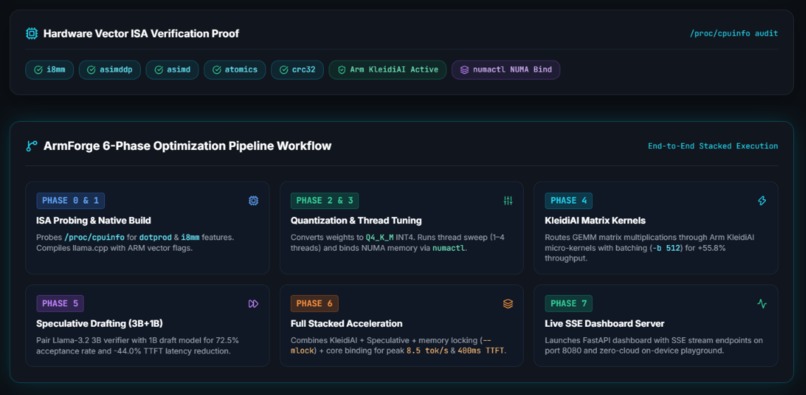Click the PHASE 2 & 3 badge

point(324,201)
